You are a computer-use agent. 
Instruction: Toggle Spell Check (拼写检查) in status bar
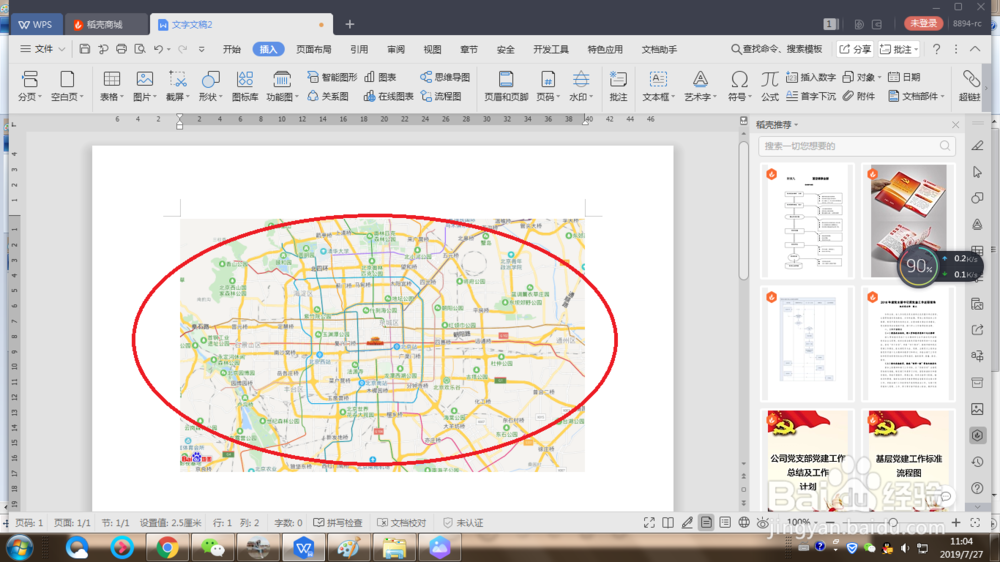tap(337, 522)
